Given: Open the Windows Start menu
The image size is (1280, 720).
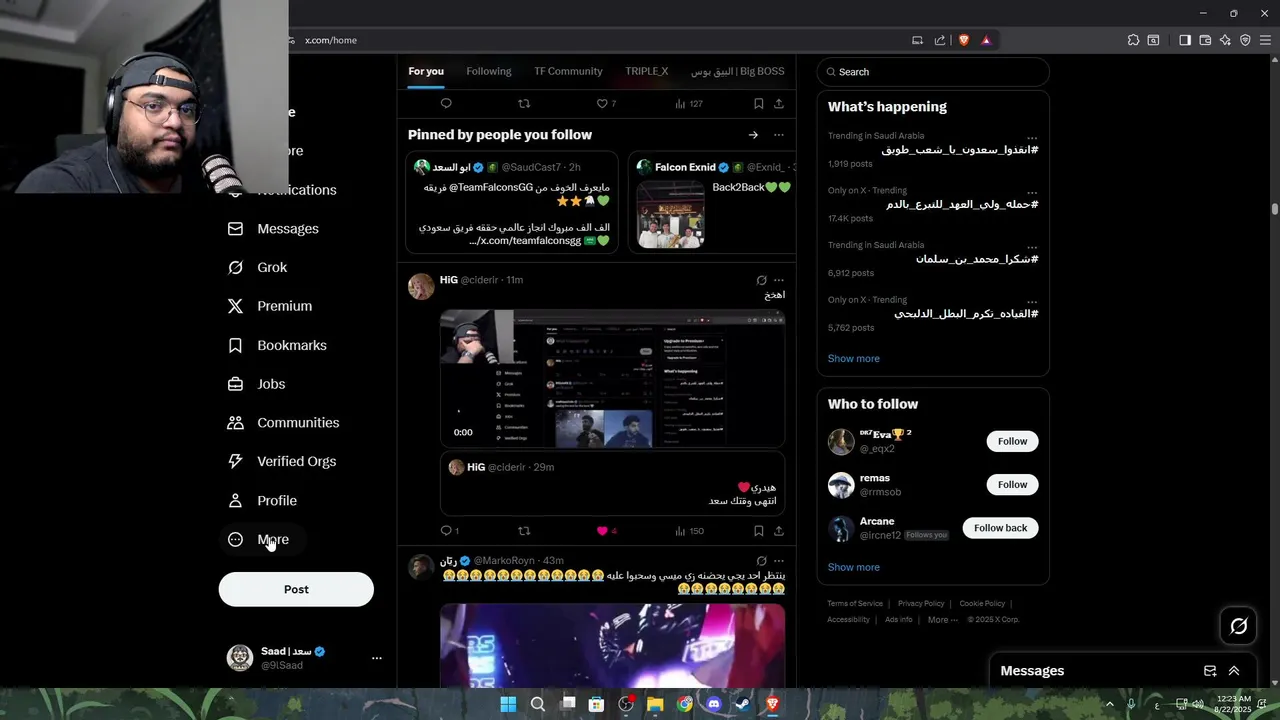Looking at the screenshot, I should 508,704.
